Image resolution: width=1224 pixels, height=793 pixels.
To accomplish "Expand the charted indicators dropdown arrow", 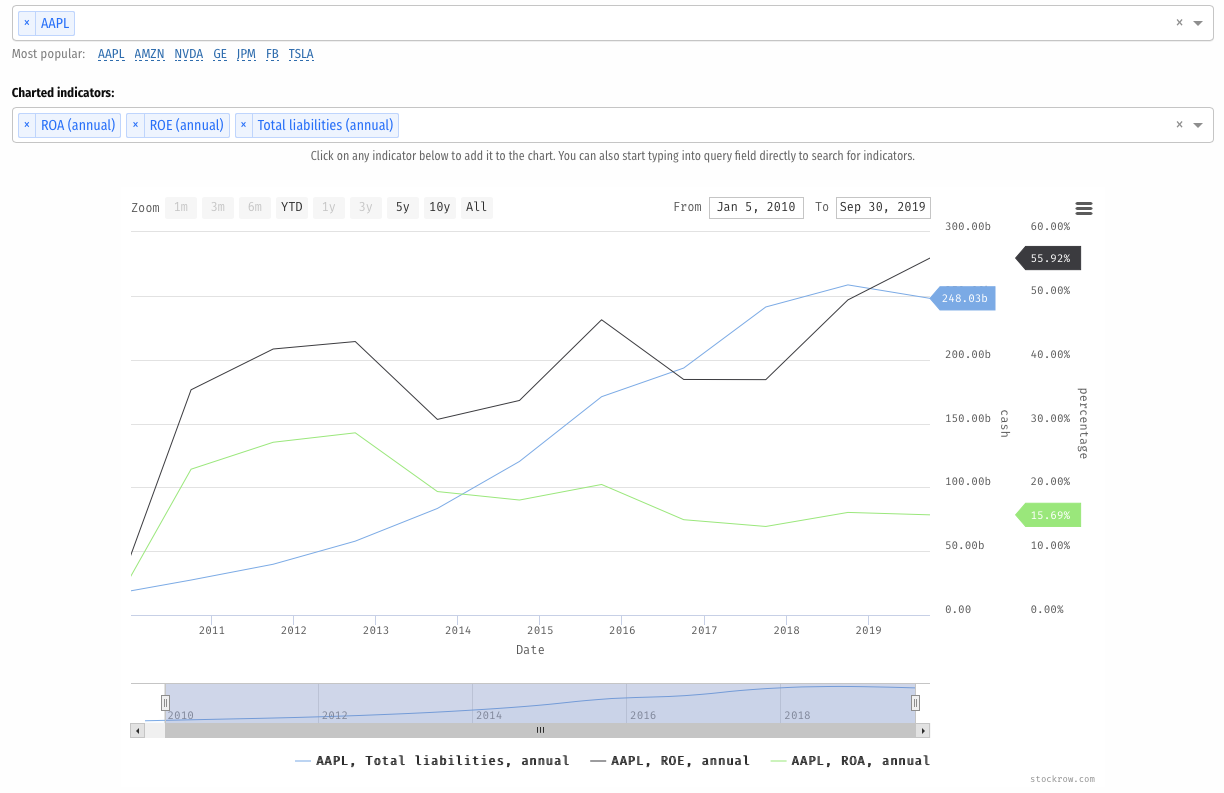I will click(1198, 125).
